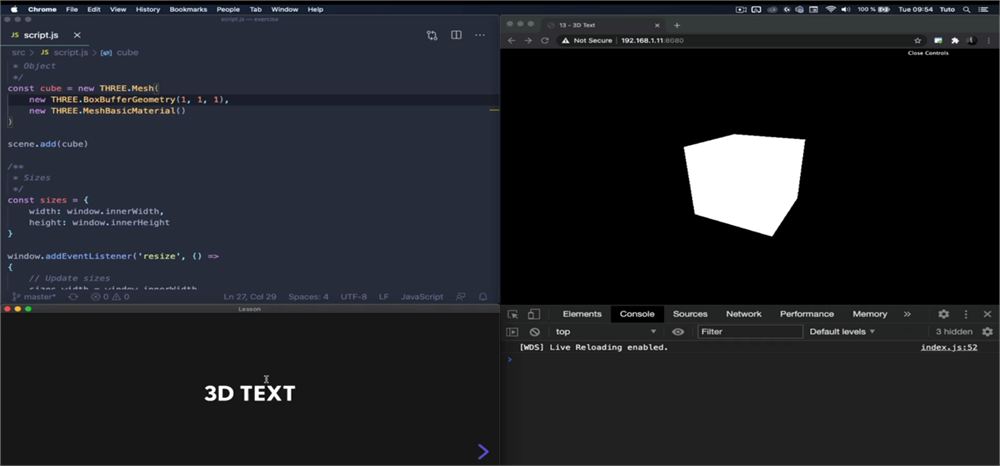This screenshot has height=466, width=1000.
Task: Open Spotlight search in the menu bar
Action: point(967,10)
